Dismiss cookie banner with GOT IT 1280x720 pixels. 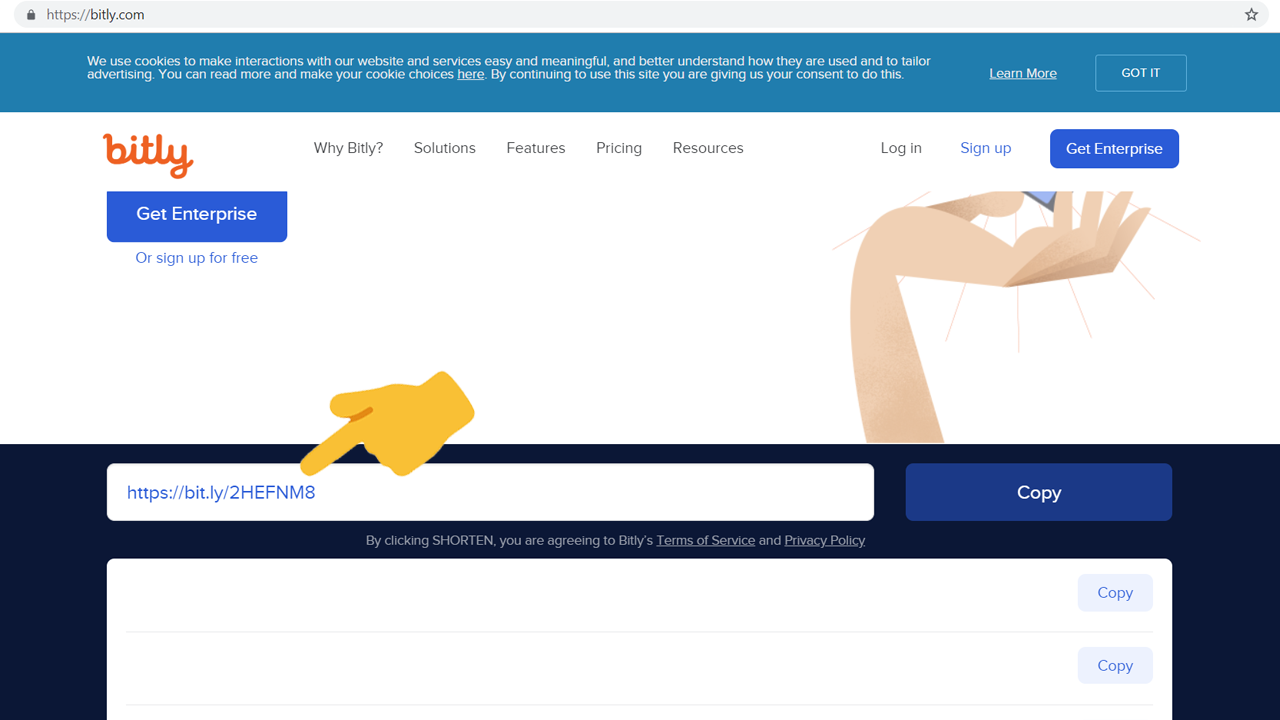pos(1141,73)
